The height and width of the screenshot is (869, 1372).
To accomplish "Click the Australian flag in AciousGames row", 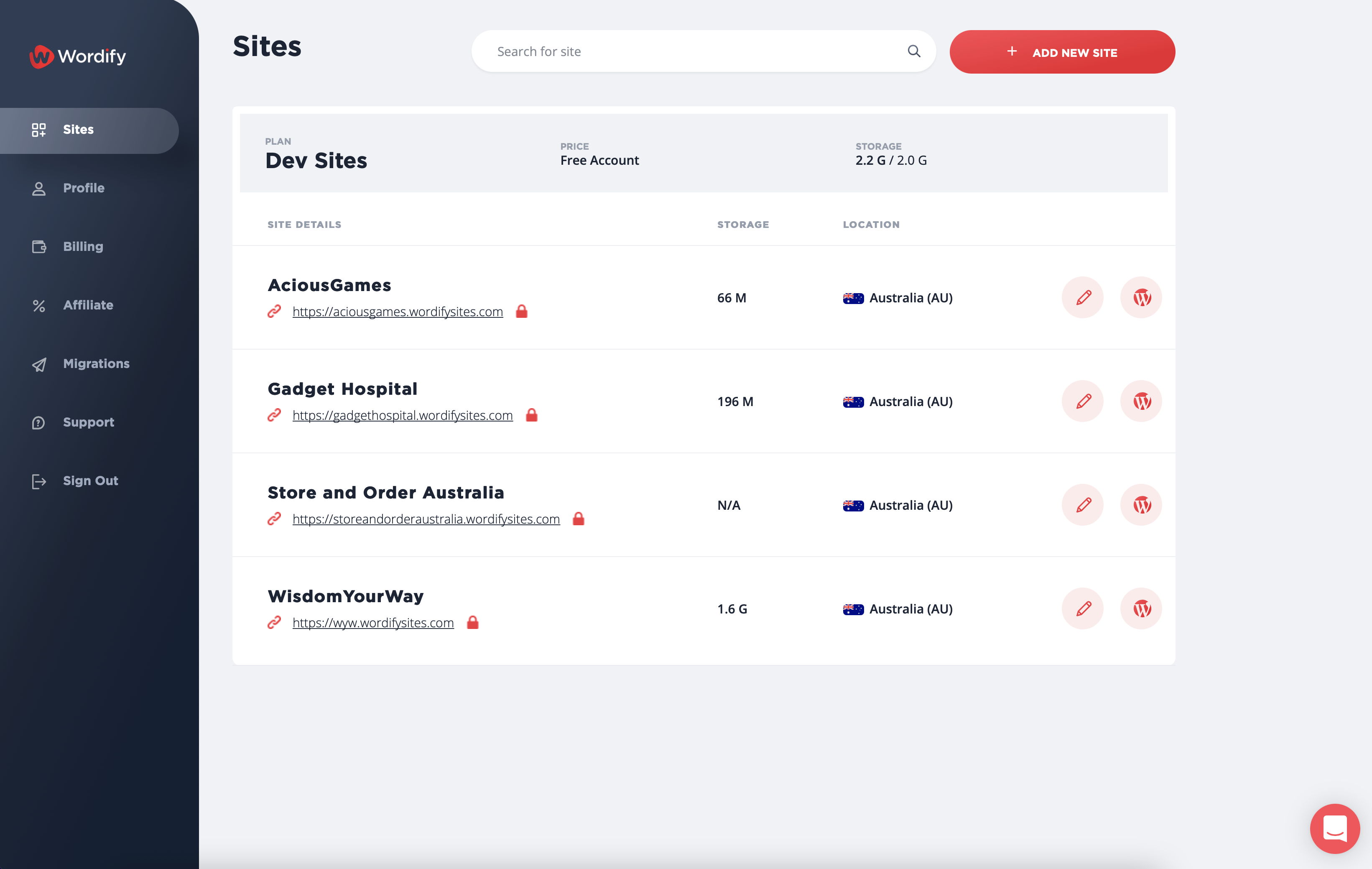I will (853, 298).
